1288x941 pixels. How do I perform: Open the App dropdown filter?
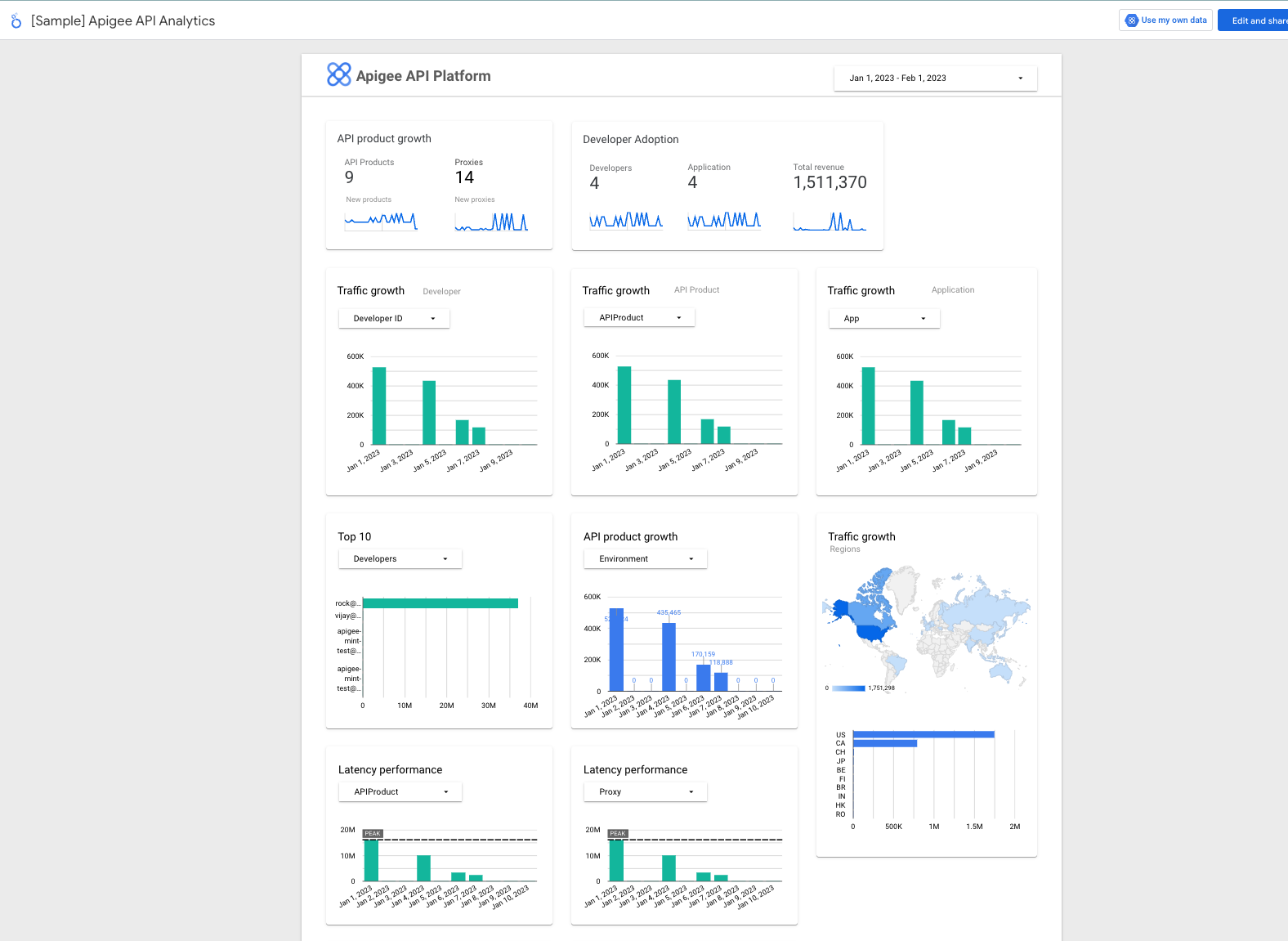884,319
